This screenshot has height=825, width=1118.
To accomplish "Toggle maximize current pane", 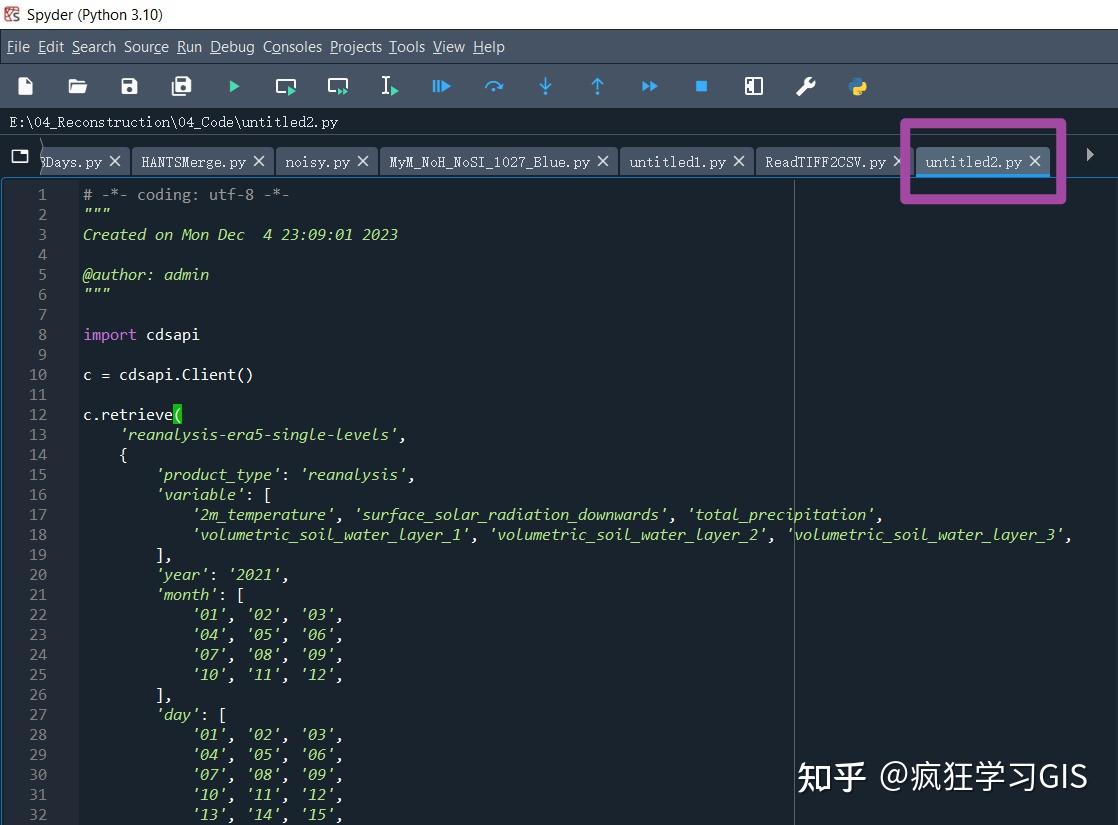I will [x=753, y=86].
